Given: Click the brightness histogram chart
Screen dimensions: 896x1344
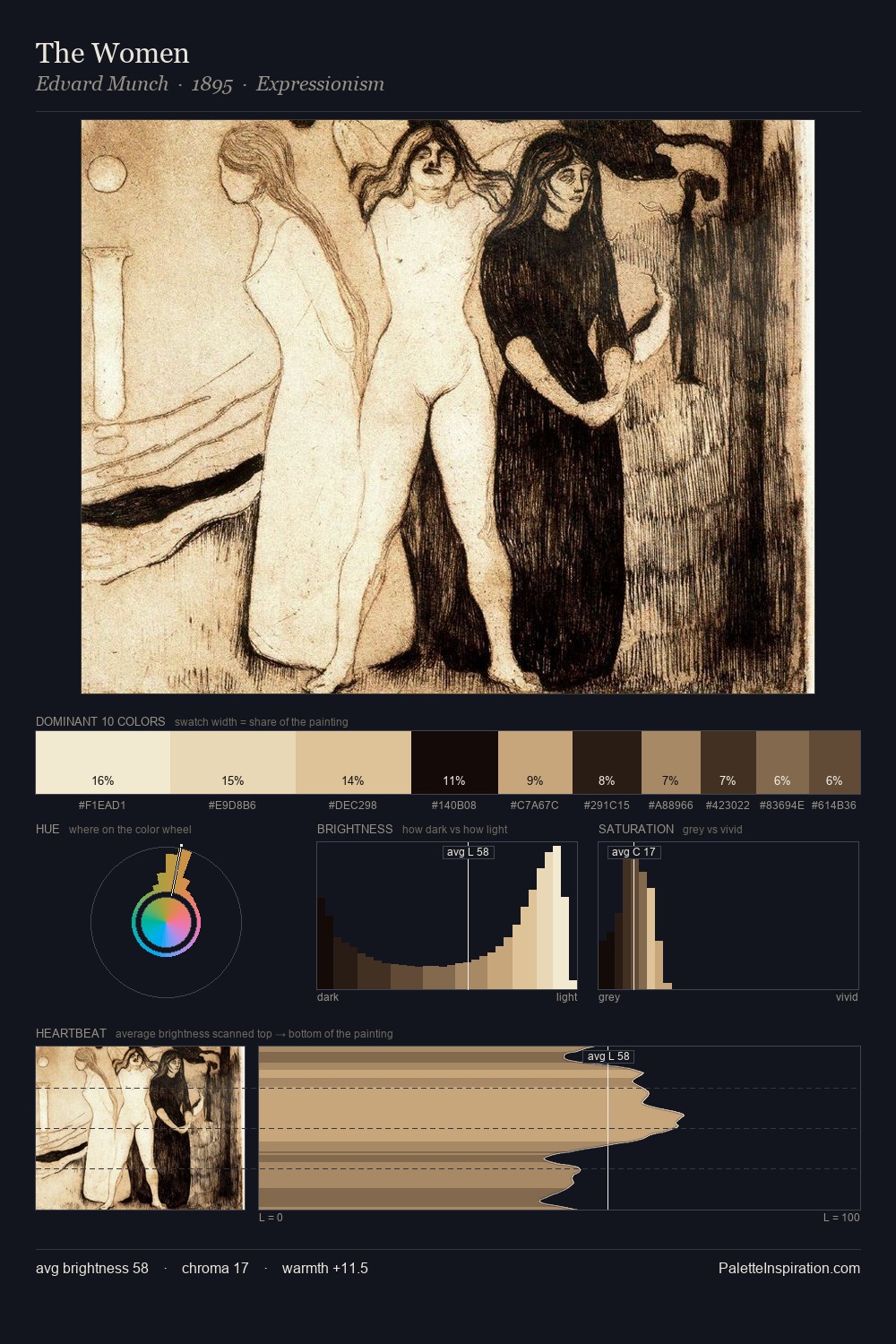Looking at the screenshot, I should 447,916.
